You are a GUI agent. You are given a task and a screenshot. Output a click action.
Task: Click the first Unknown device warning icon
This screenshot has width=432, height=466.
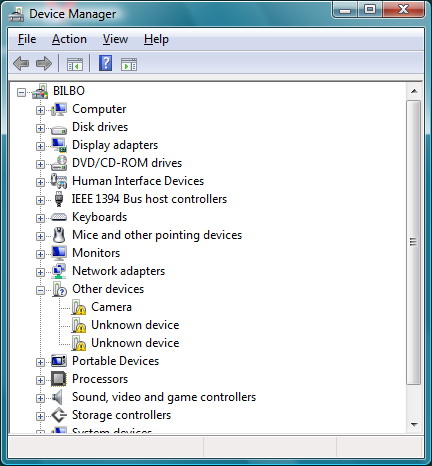[x=78, y=325]
